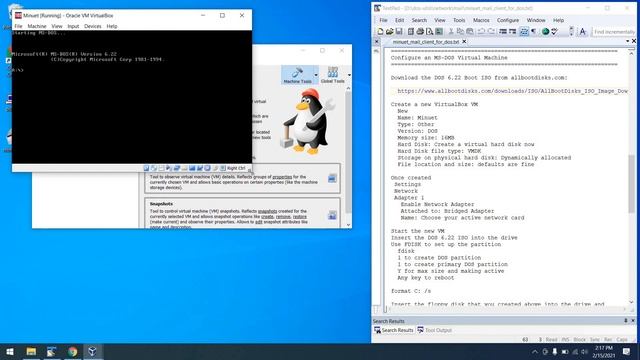
Task: Open View menu in Minuet VM window
Action: click(x=57, y=26)
